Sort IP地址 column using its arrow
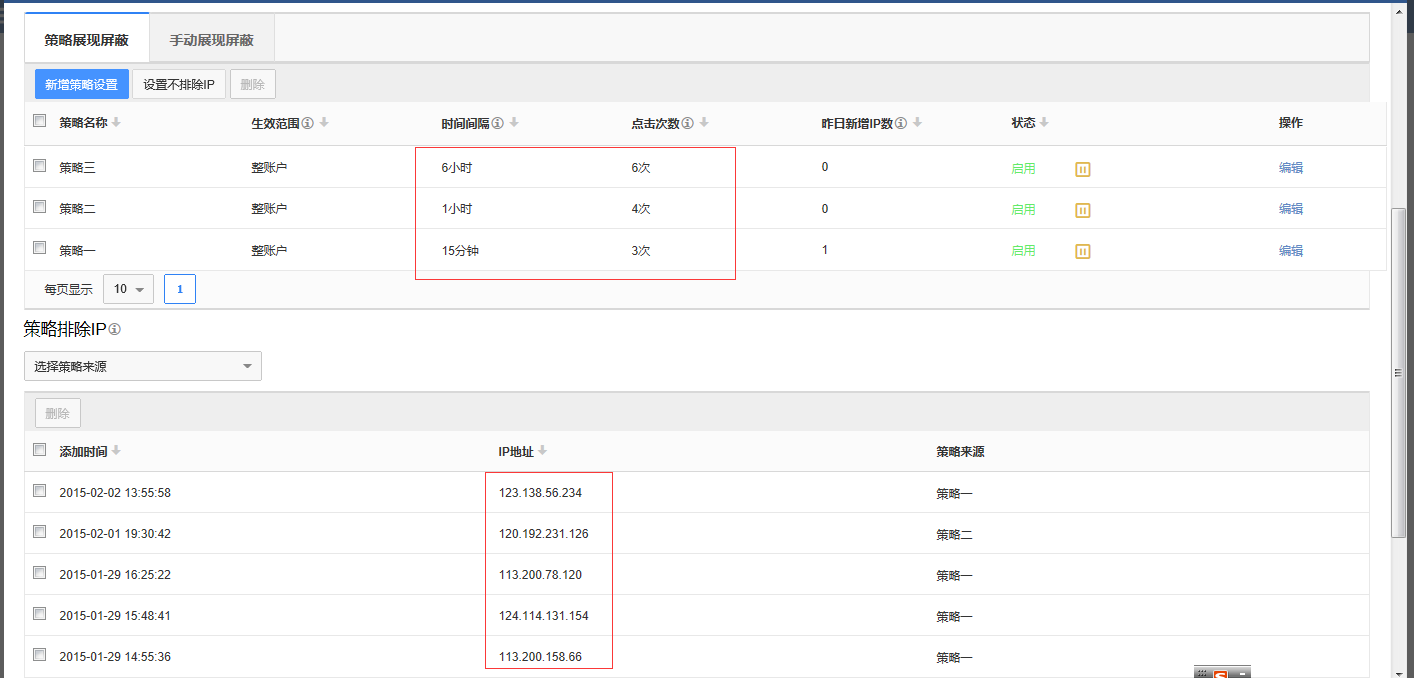The height and width of the screenshot is (678, 1414). [x=543, y=450]
